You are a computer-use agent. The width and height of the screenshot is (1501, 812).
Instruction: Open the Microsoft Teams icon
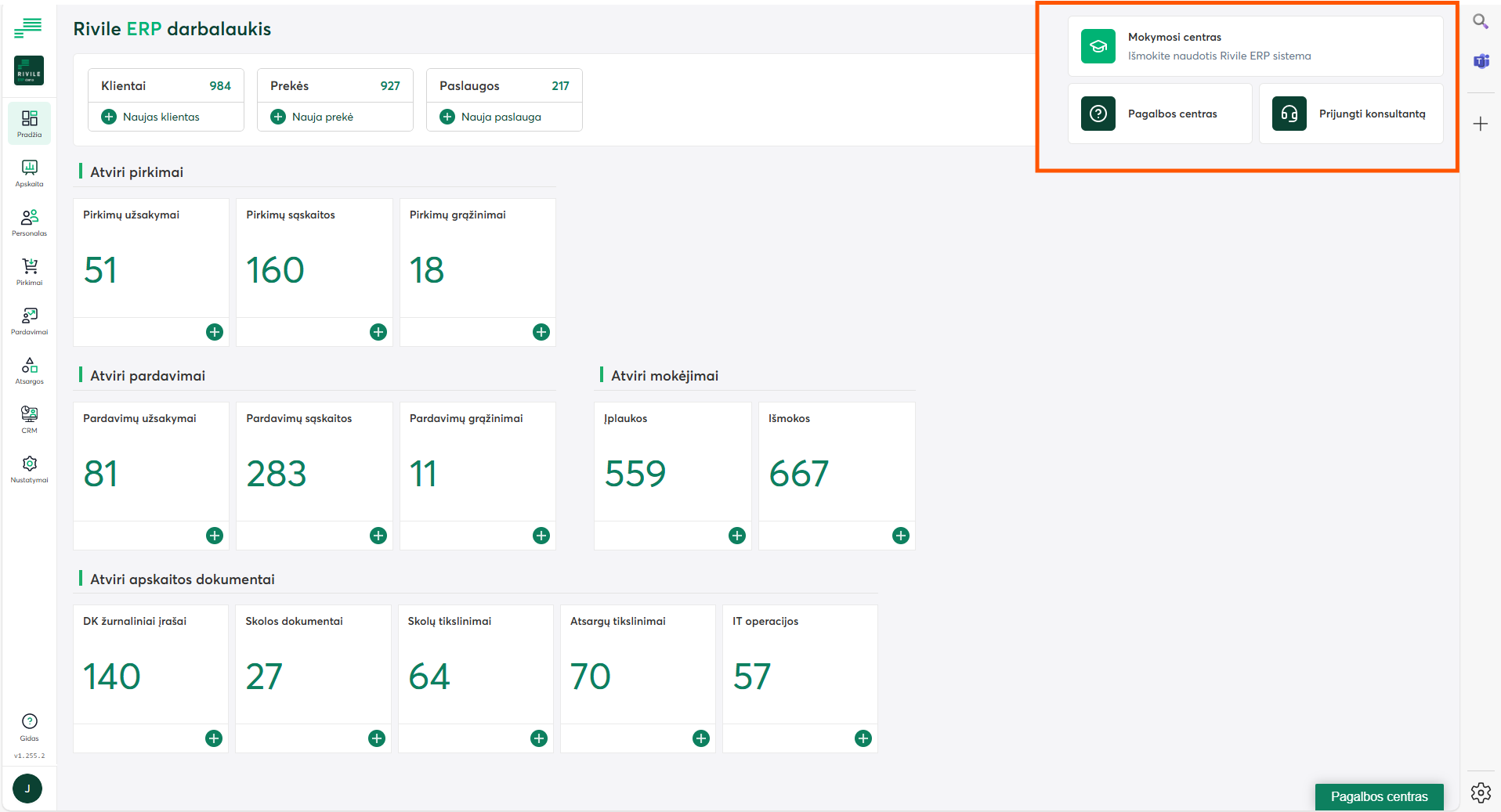tap(1480, 61)
